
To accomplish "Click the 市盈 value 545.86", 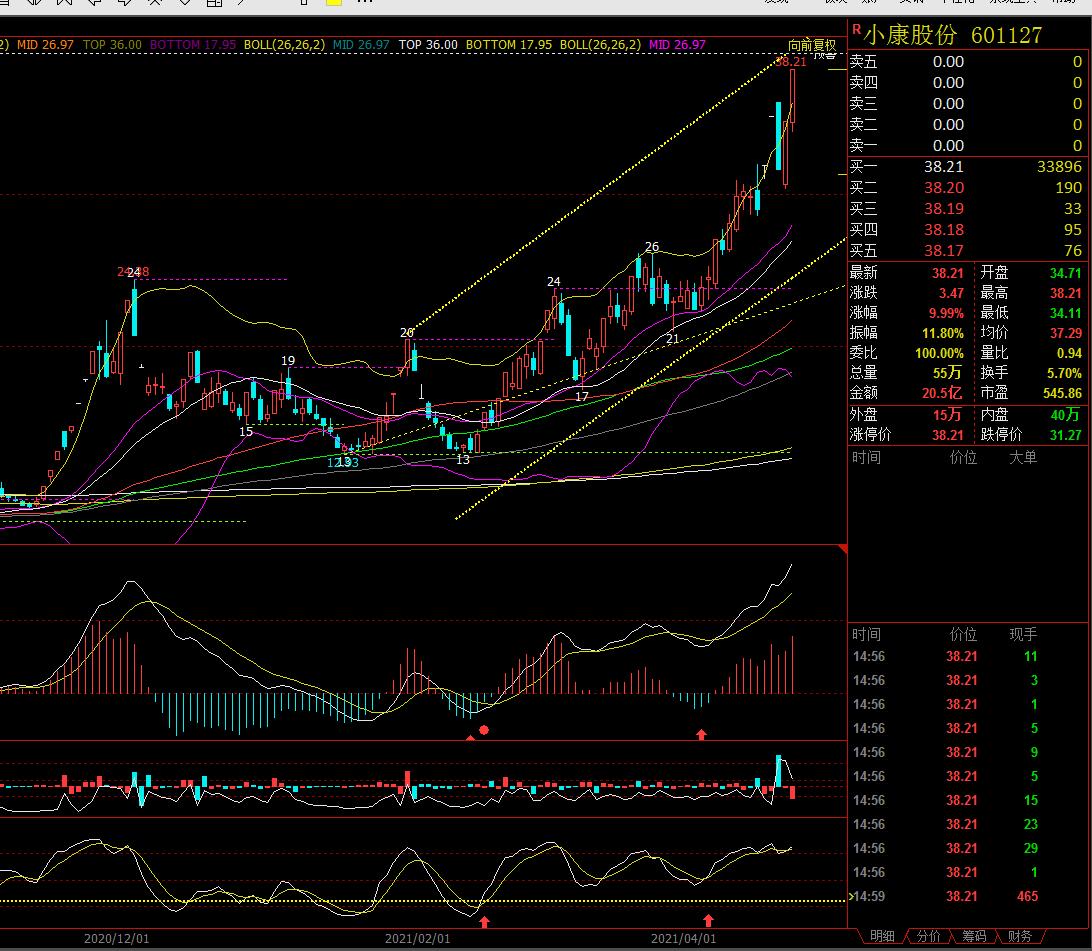I will (x=1062, y=393).
